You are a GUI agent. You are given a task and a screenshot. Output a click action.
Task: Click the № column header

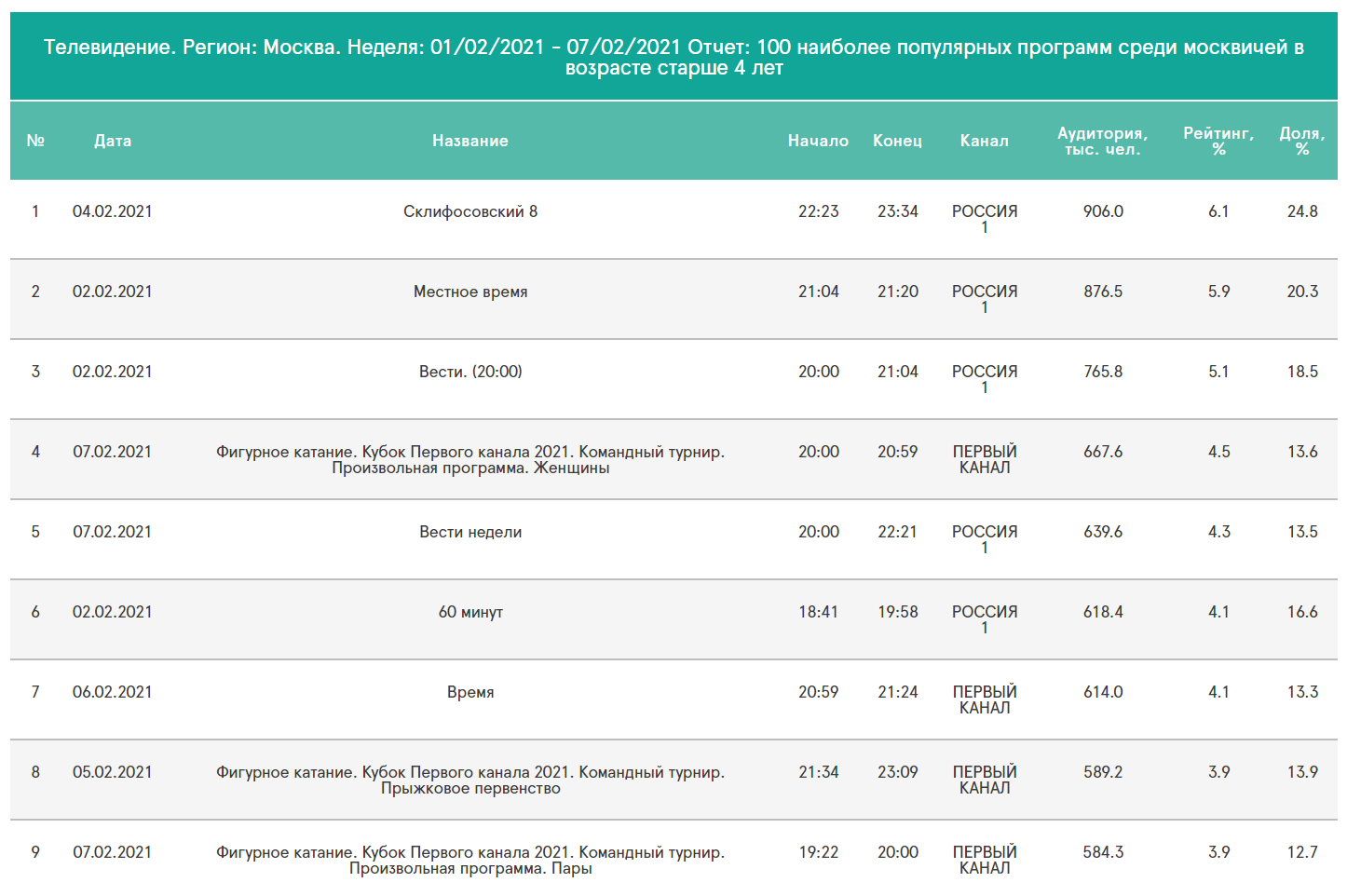35,141
